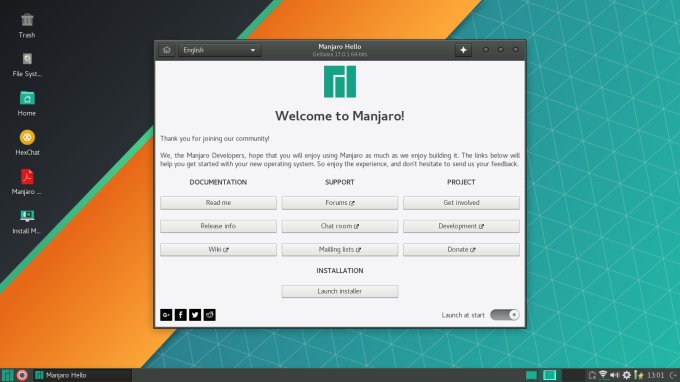Screen dimensions: 680x382
Task: Select the Manjaro PDF desktop icon
Action: coord(27,183)
